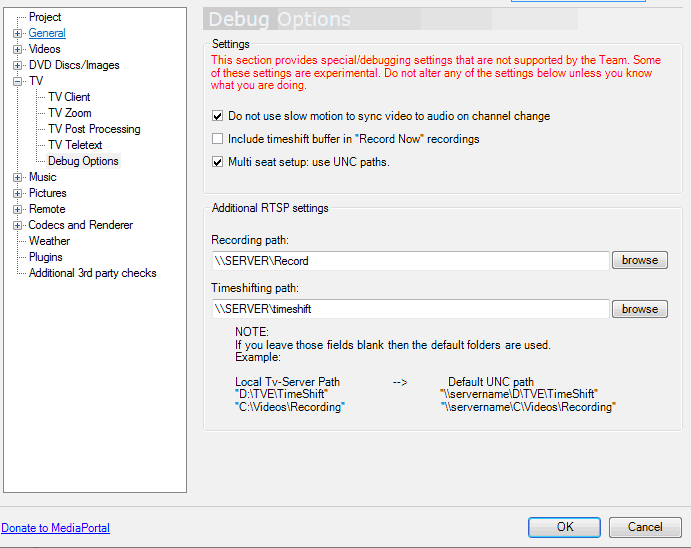The height and width of the screenshot is (548, 691).
Task: Uncheck Multi seat setup UNC paths
Action: (x=218, y=162)
